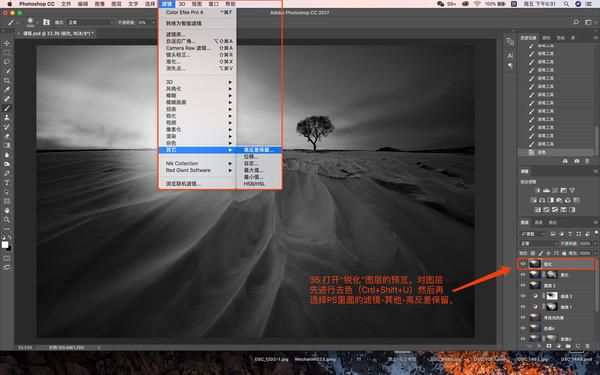This screenshot has width=600, height=375.
Task: Hide the 曲线 2 adjustment layer
Action: tap(523, 296)
